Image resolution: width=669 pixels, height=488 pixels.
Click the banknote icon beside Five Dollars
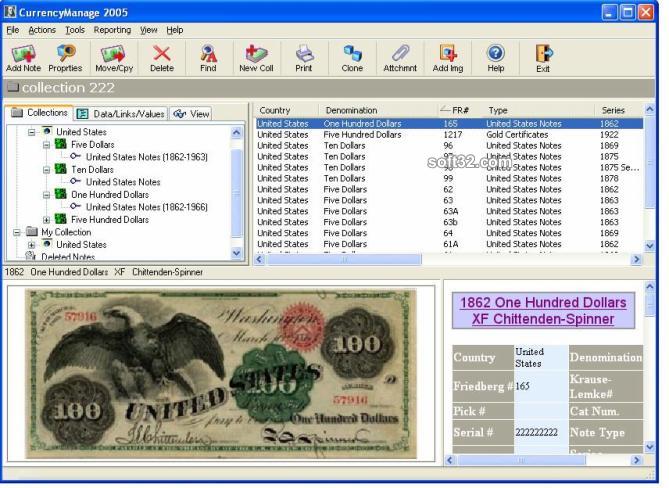pyautogui.click(x=61, y=144)
